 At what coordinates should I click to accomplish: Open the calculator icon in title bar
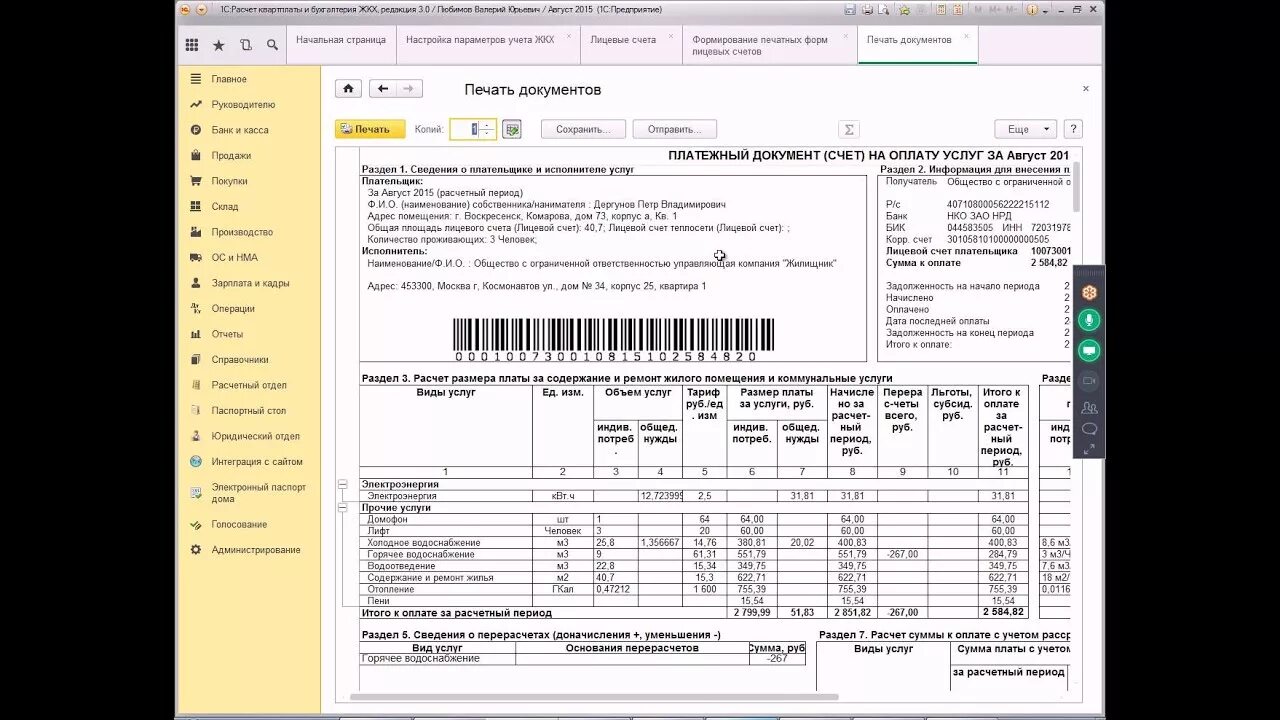point(941,9)
